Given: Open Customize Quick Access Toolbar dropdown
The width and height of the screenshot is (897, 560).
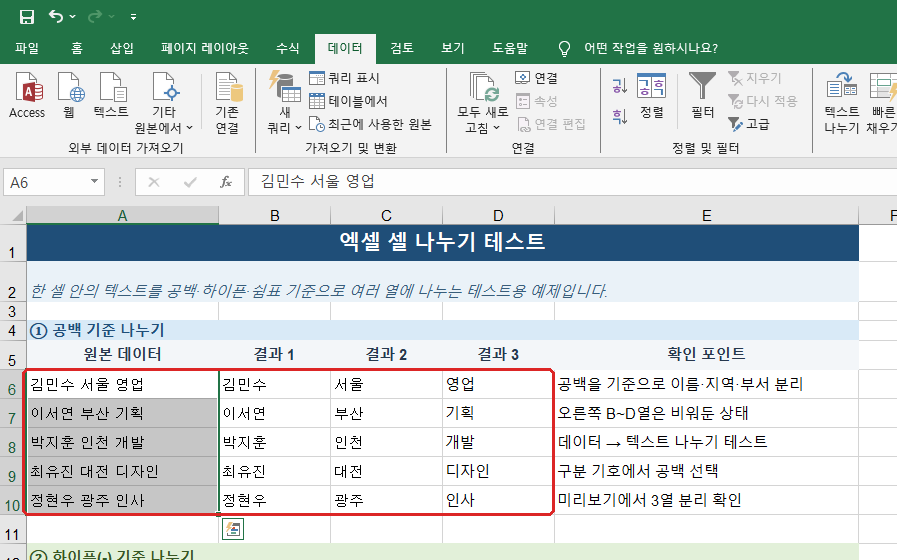Looking at the screenshot, I should 133,17.
